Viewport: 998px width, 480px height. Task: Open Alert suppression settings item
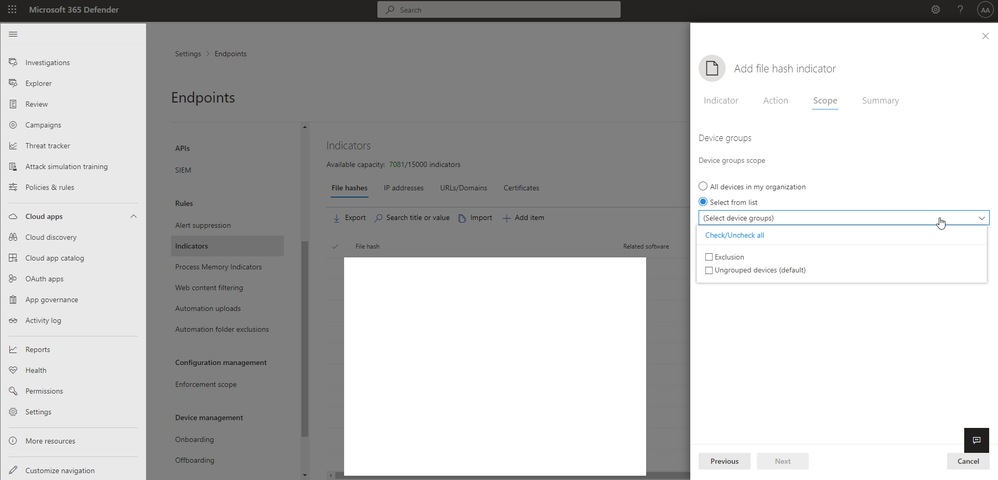[203, 225]
